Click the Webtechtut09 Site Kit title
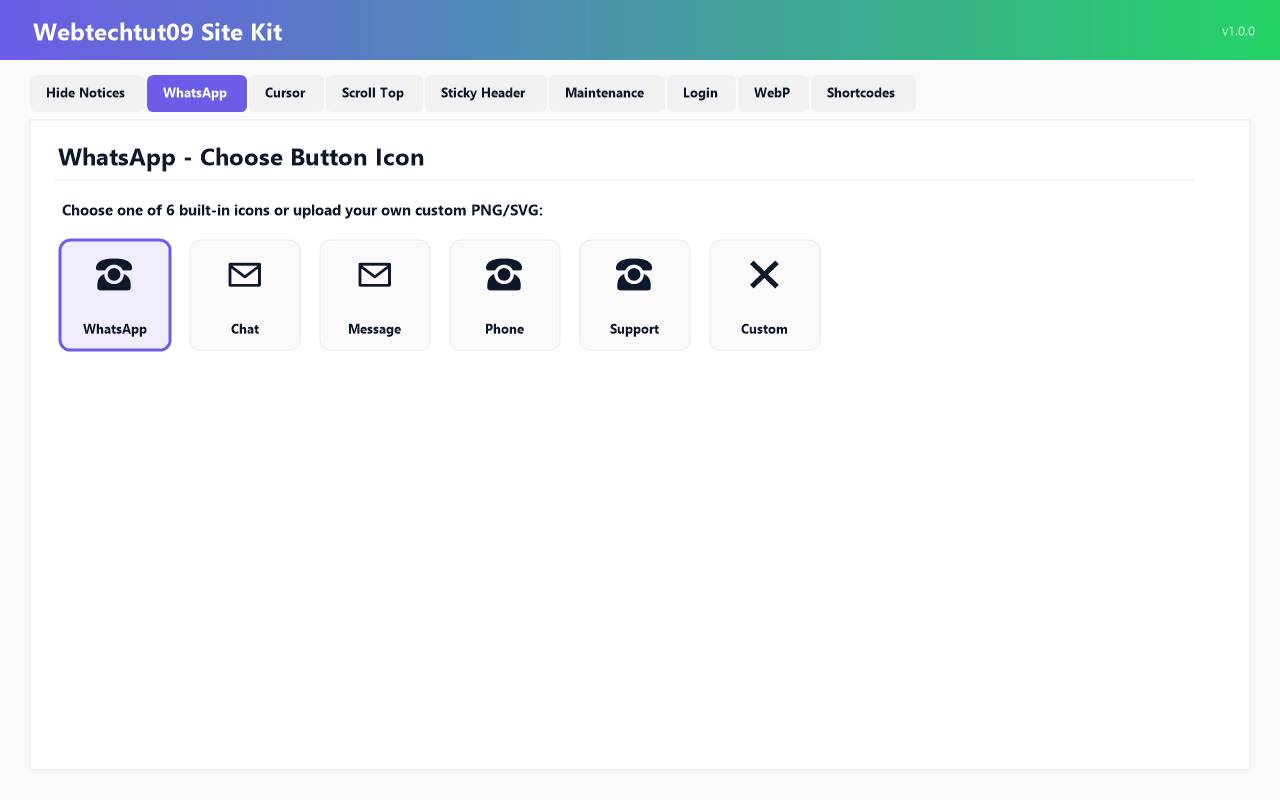This screenshot has height=800, width=1280. pyautogui.click(x=158, y=32)
